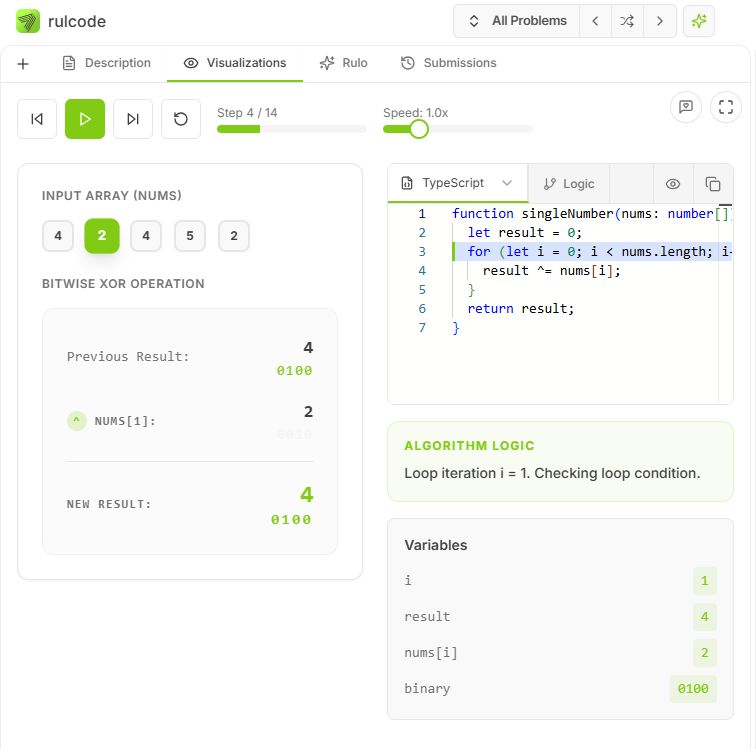Click the Algorithm Logic description text

coord(552,473)
